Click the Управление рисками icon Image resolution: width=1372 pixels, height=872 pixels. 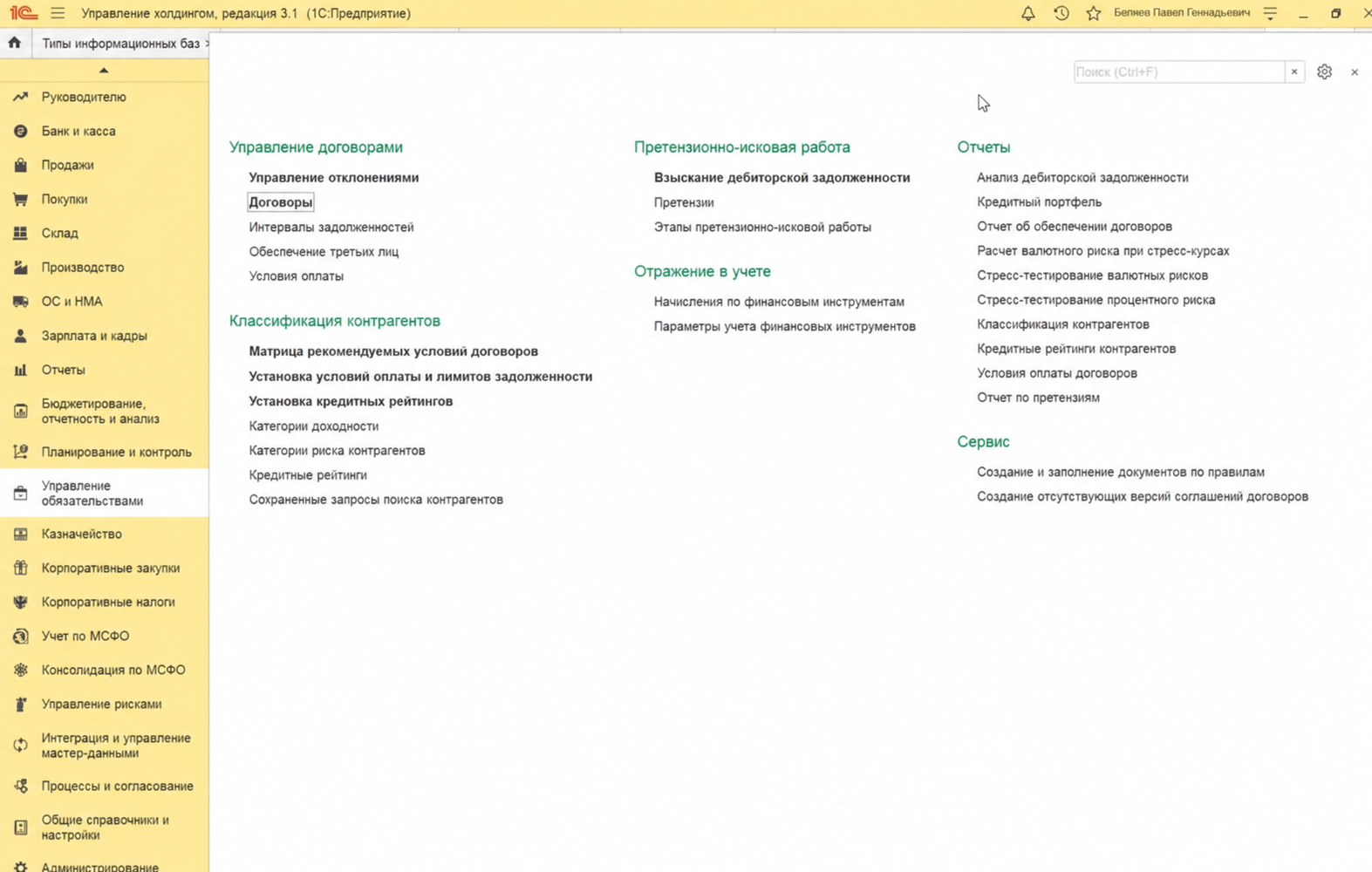click(x=20, y=704)
